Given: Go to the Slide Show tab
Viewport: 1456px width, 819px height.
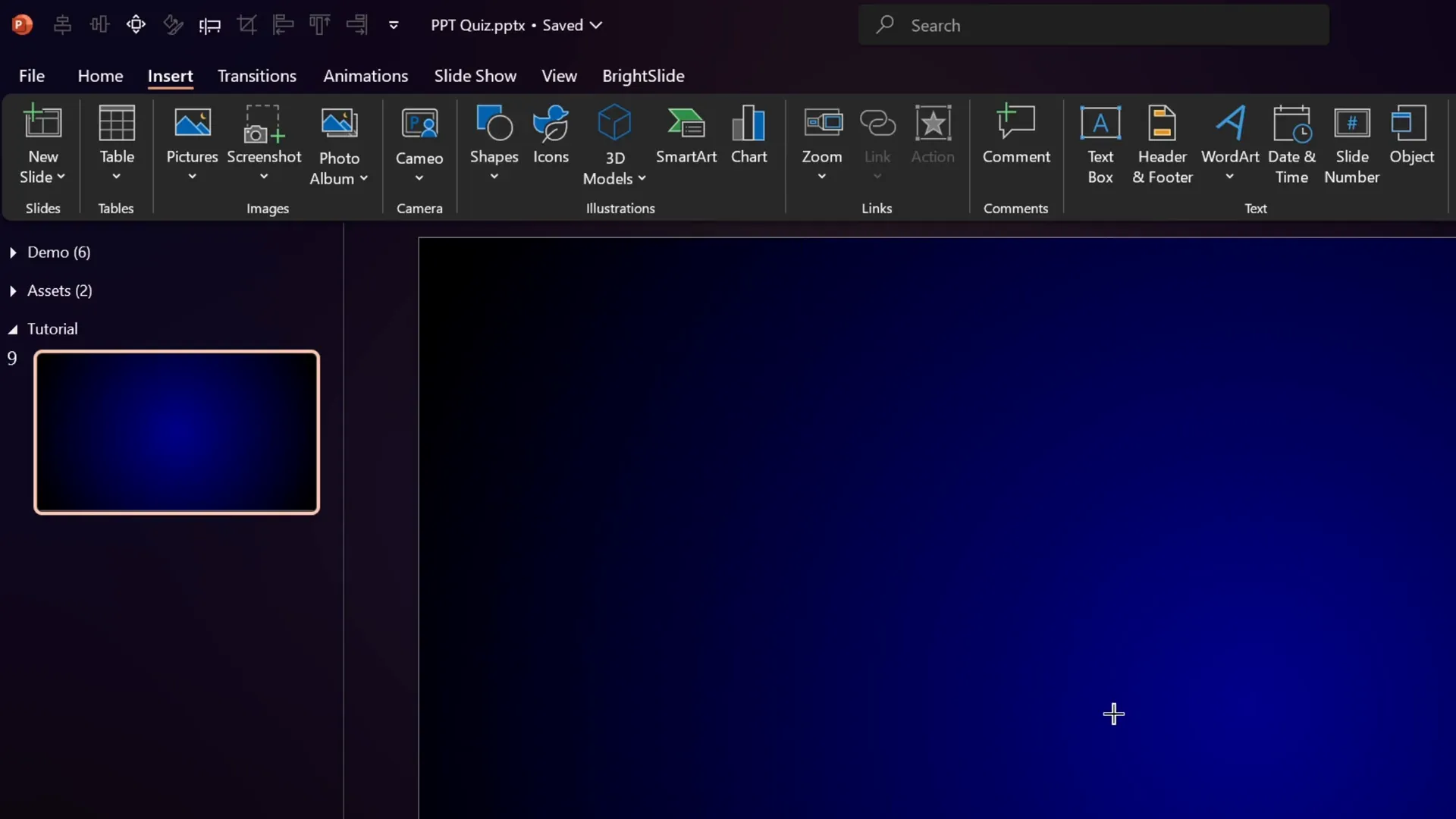Looking at the screenshot, I should [475, 76].
